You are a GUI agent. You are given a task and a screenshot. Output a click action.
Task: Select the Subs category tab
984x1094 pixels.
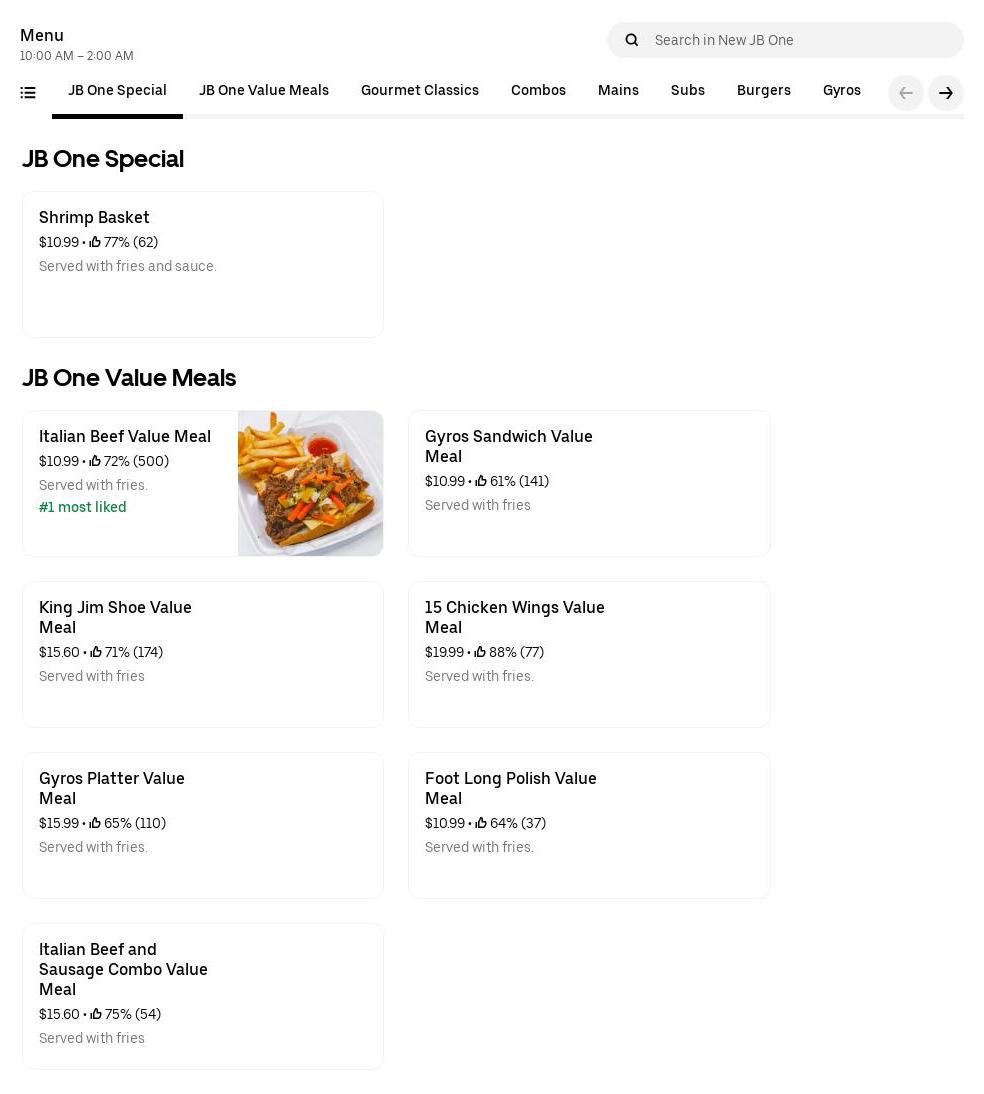pos(687,91)
